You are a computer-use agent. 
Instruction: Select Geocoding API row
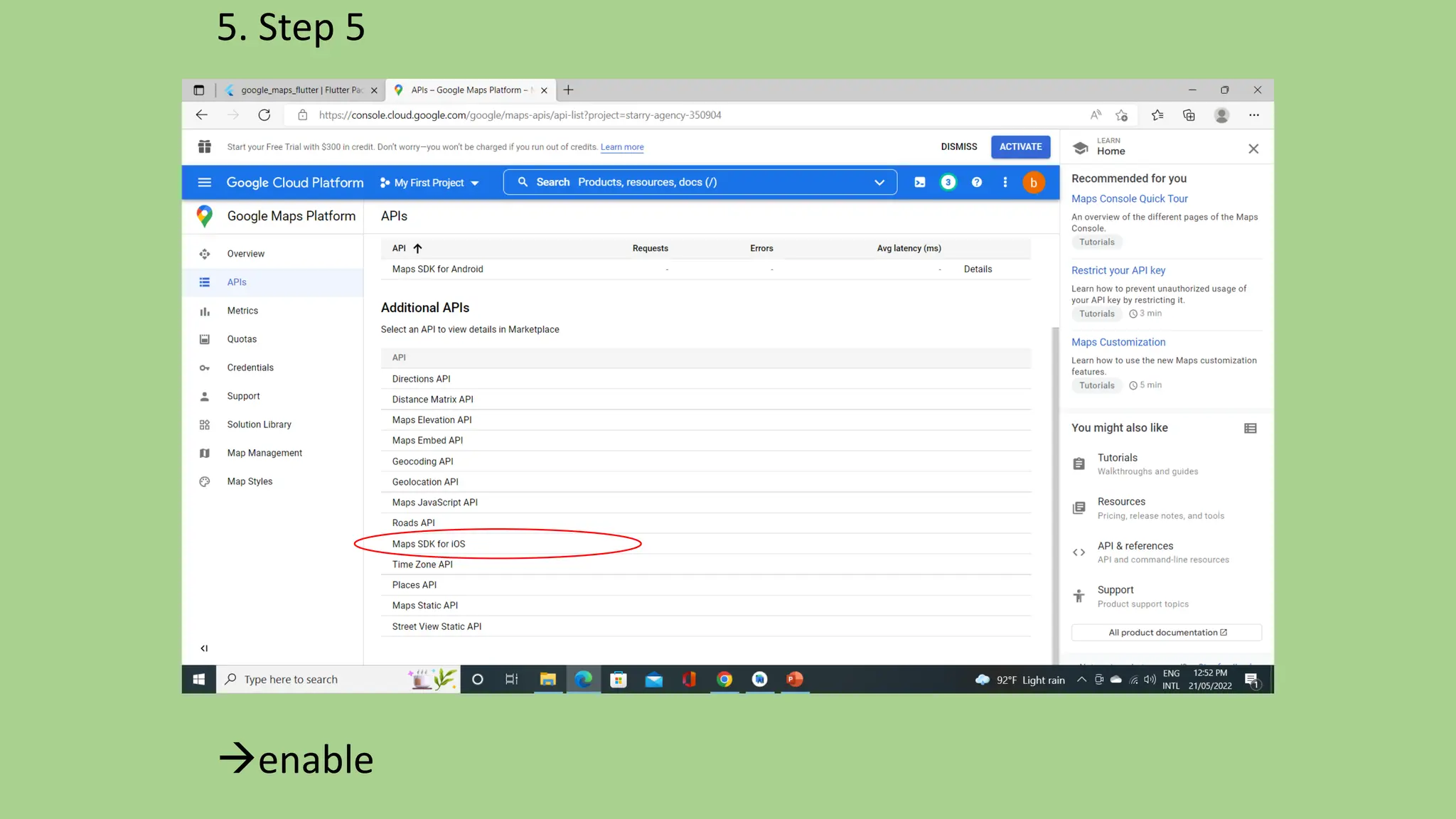click(x=706, y=461)
